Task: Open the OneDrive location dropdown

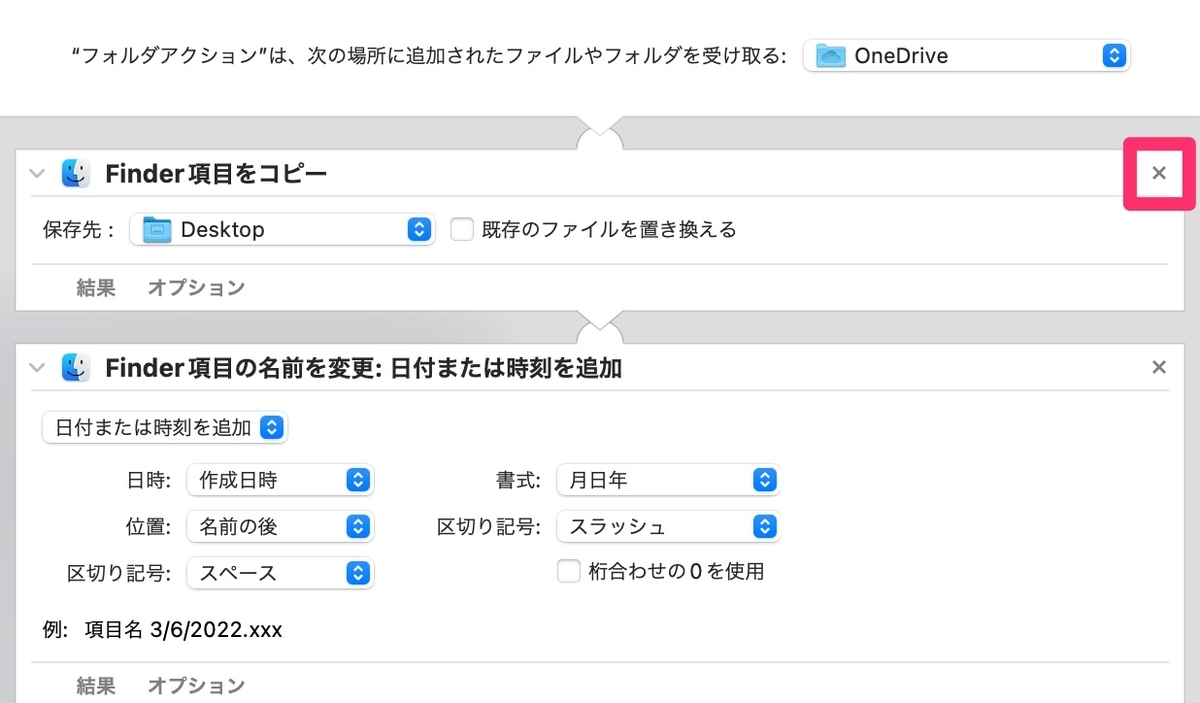Action: coord(1113,55)
